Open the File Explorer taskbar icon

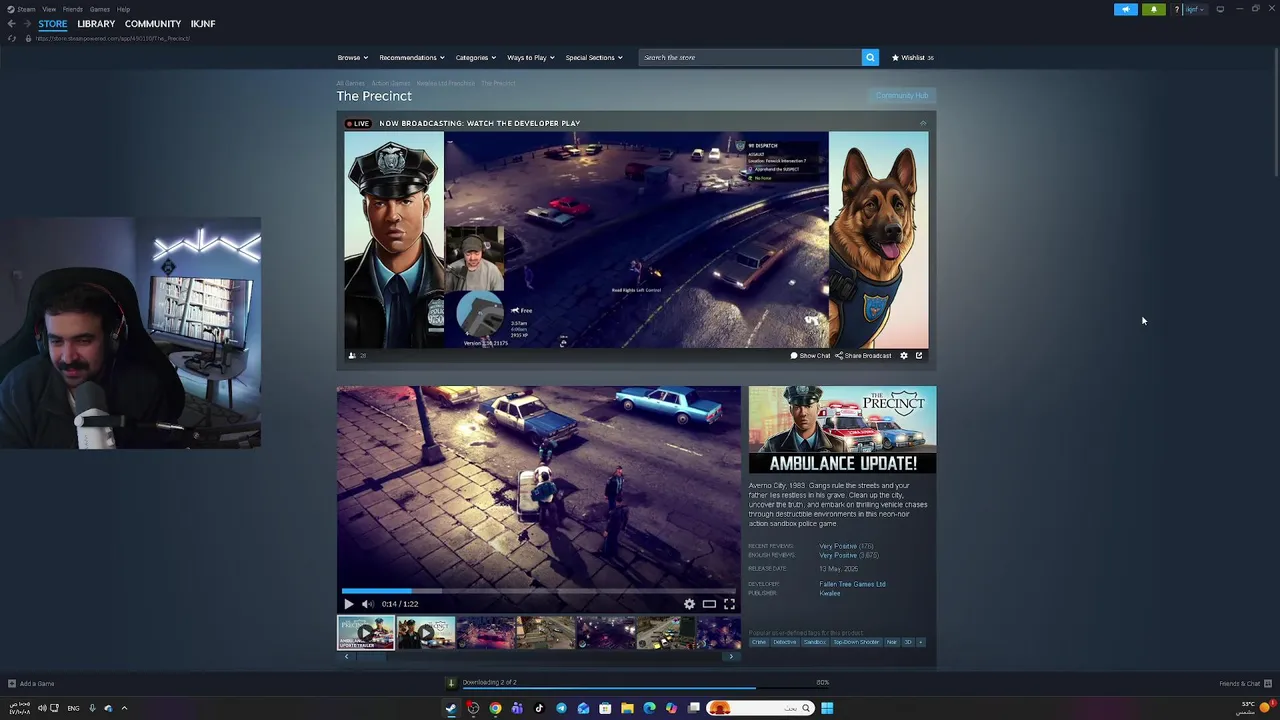click(627, 708)
